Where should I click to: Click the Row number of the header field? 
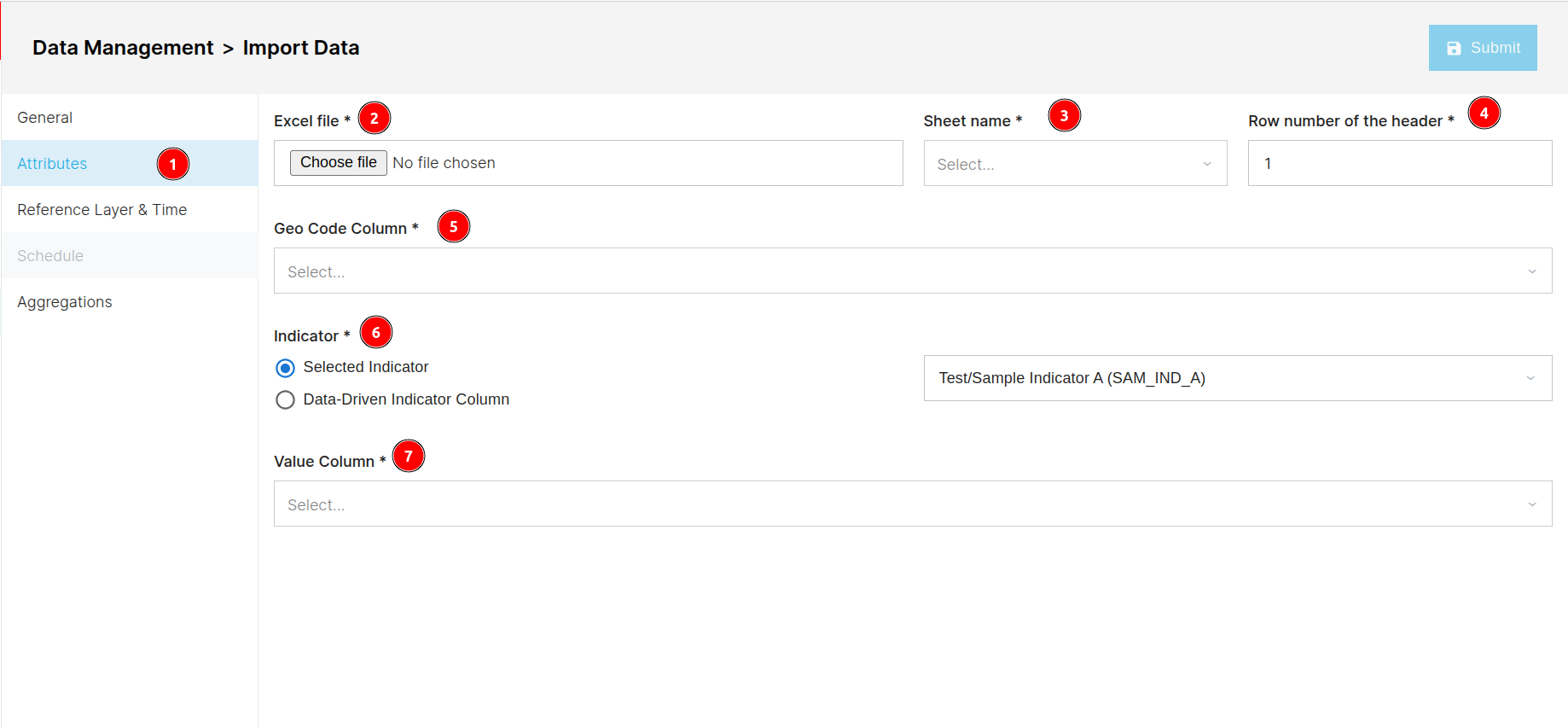tap(1399, 163)
